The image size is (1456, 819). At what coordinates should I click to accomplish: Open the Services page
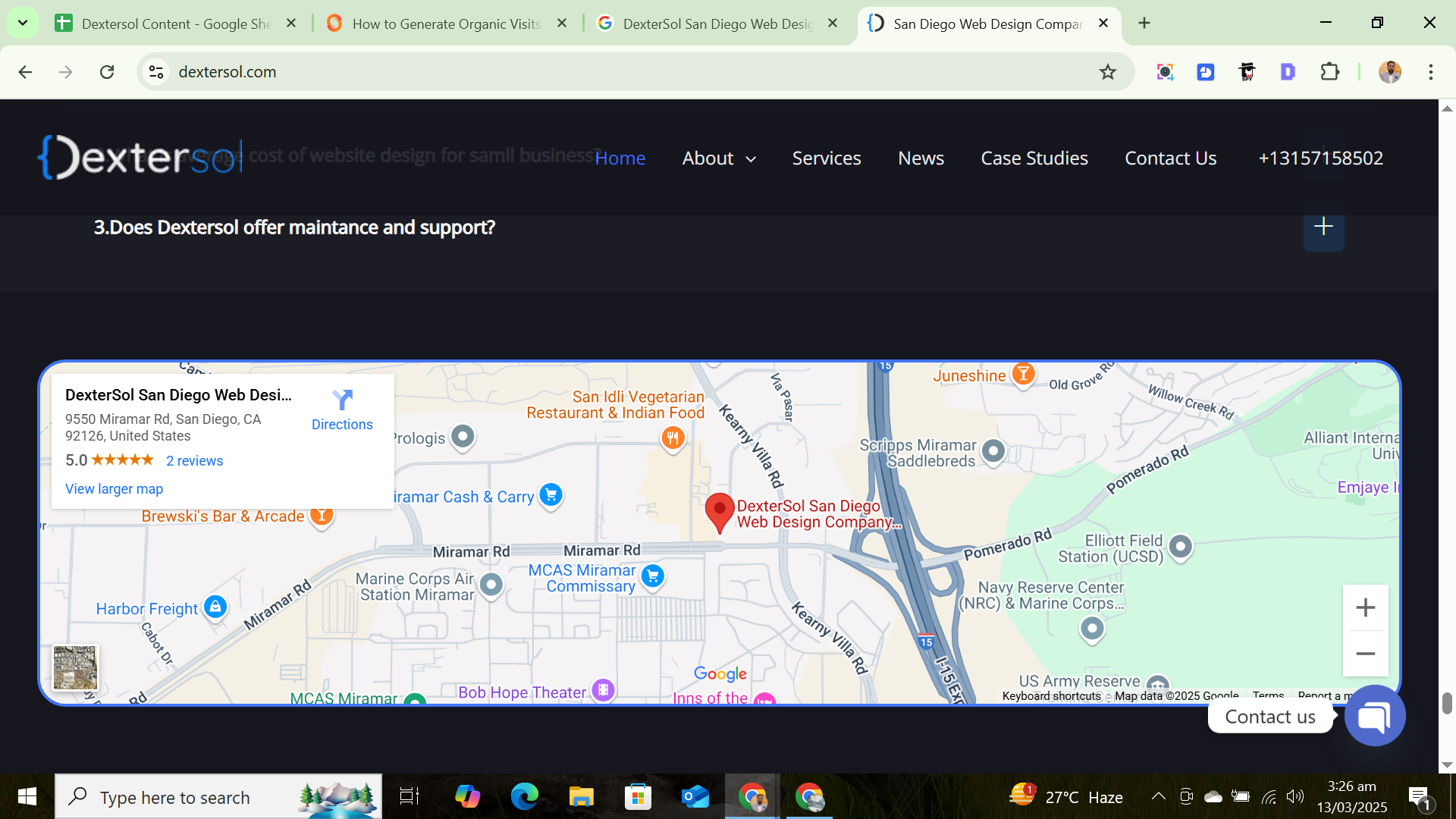827,158
